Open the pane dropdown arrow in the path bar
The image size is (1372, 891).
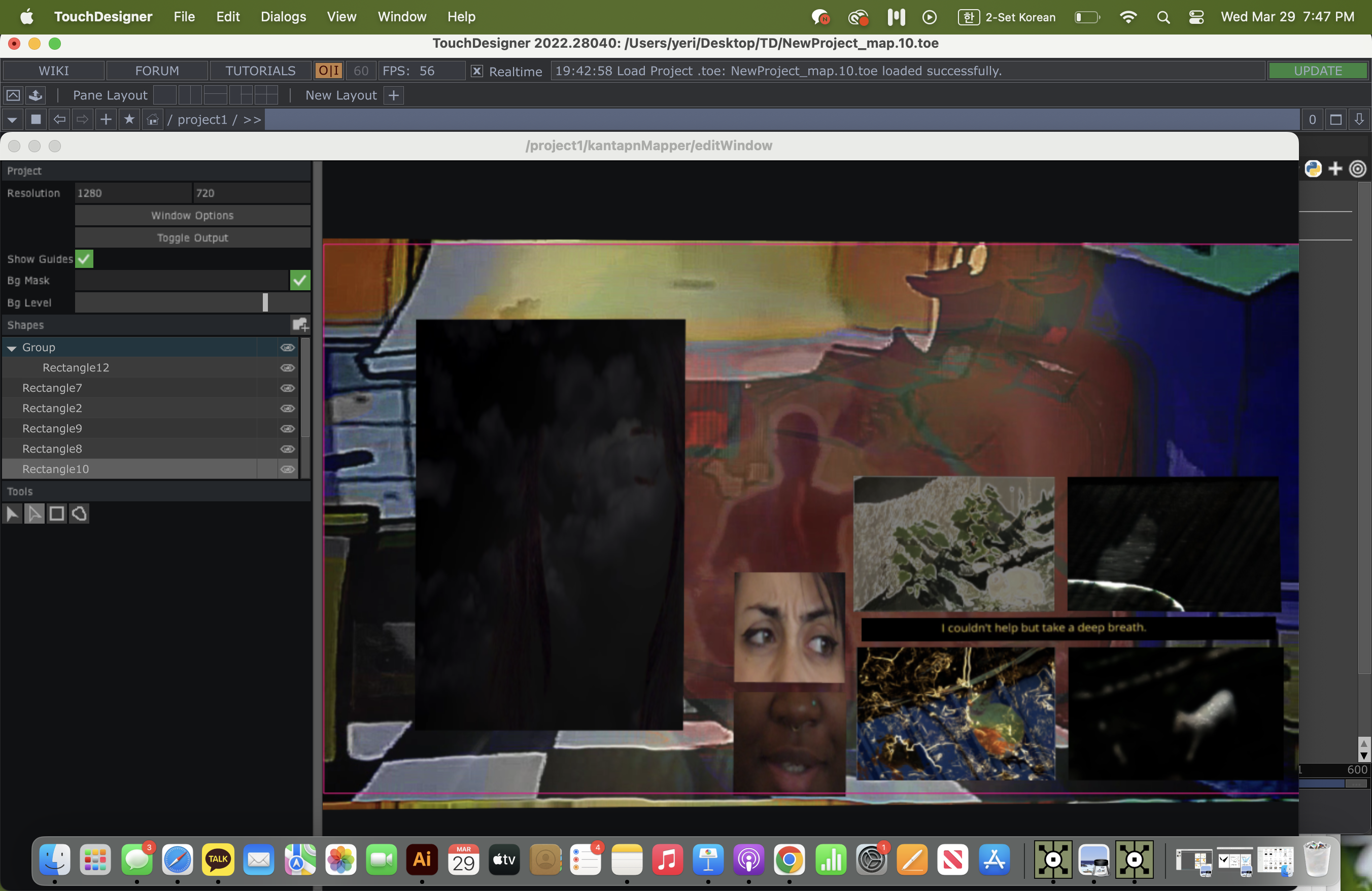pyautogui.click(x=12, y=119)
